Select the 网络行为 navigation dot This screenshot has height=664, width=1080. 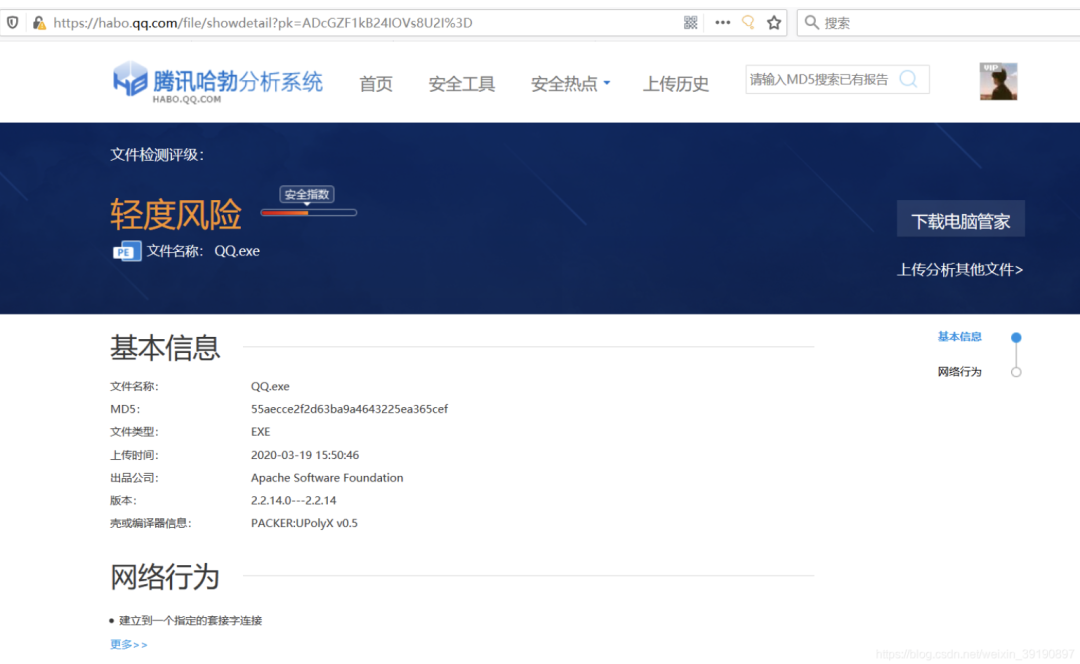pyautogui.click(x=1016, y=372)
